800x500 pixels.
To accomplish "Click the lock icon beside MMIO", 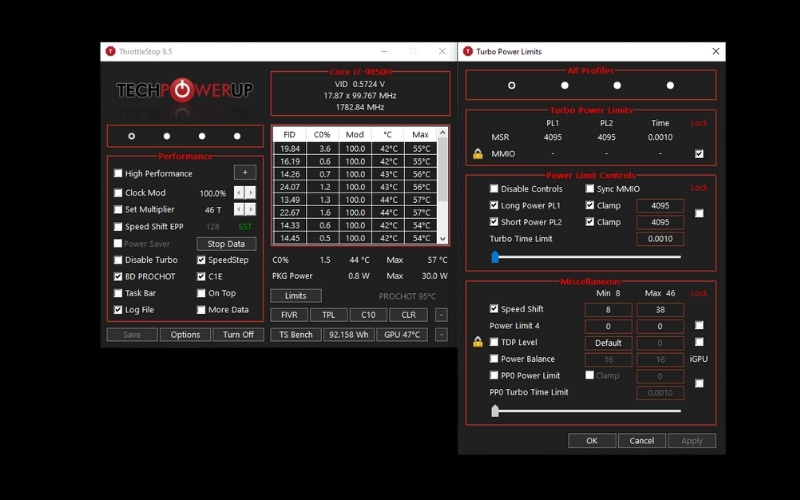I will (x=478, y=154).
